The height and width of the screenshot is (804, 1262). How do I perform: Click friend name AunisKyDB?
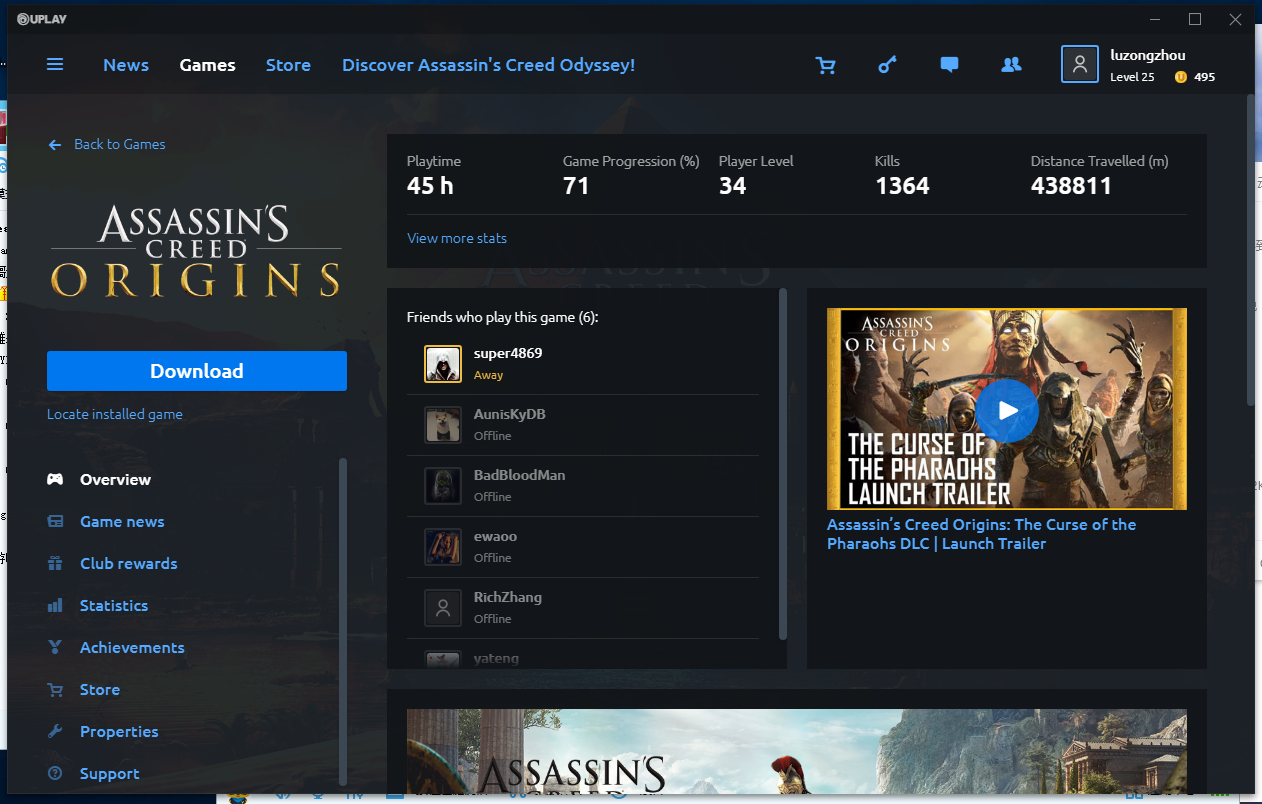[x=510, y=414]
